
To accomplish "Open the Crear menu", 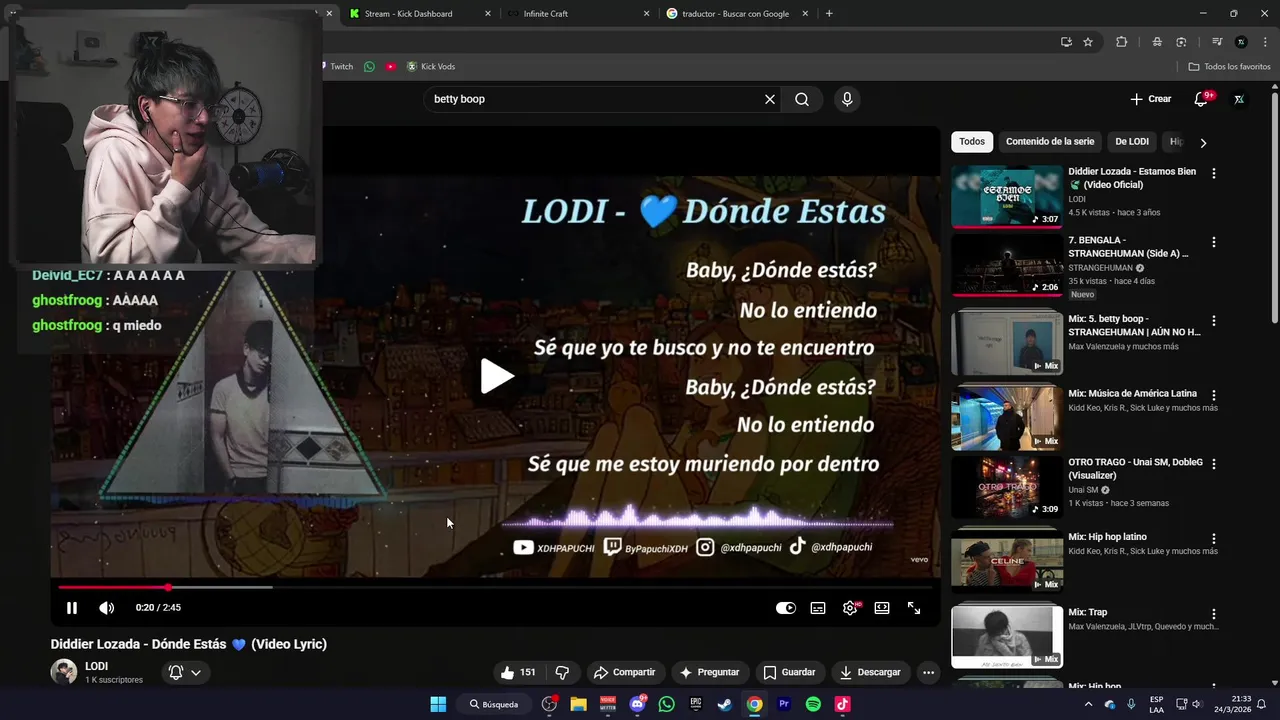I will 1151,99.
